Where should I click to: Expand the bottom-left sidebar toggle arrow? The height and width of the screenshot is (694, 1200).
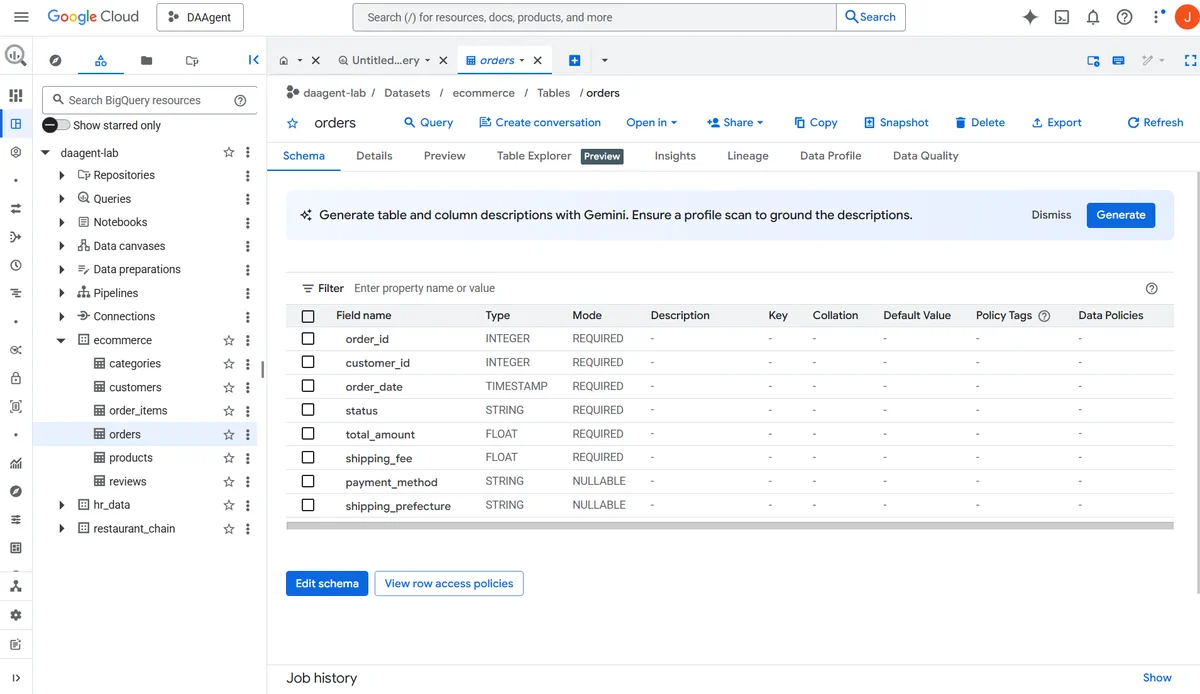coord(16,678)
